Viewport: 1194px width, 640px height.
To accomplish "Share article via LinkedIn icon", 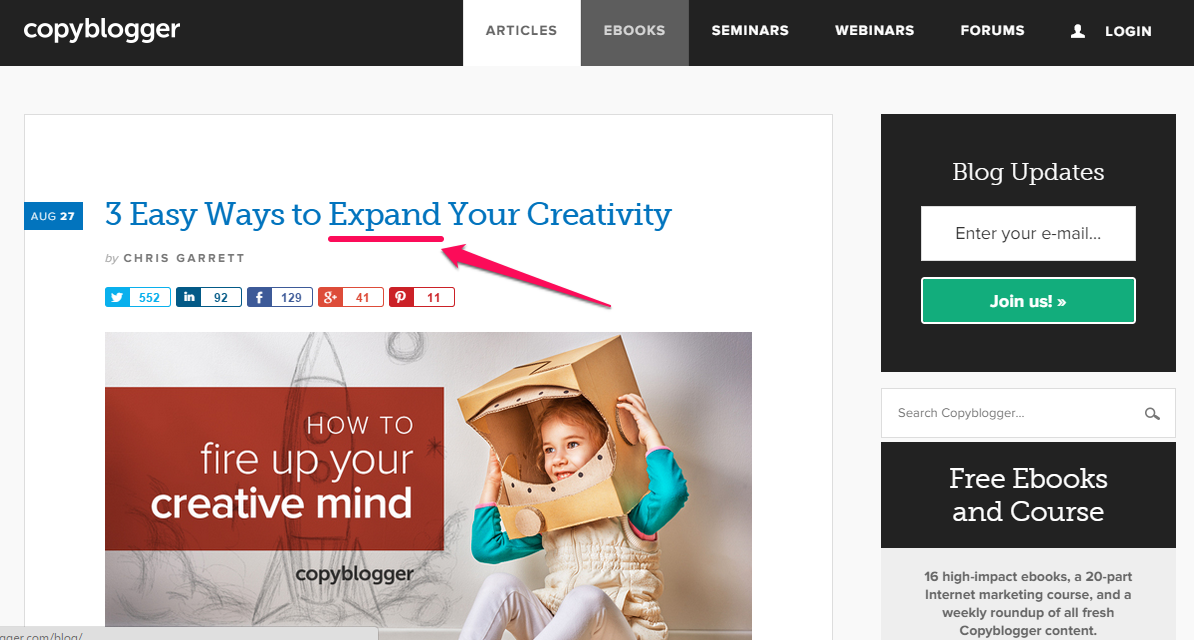I will coord(189,297).
